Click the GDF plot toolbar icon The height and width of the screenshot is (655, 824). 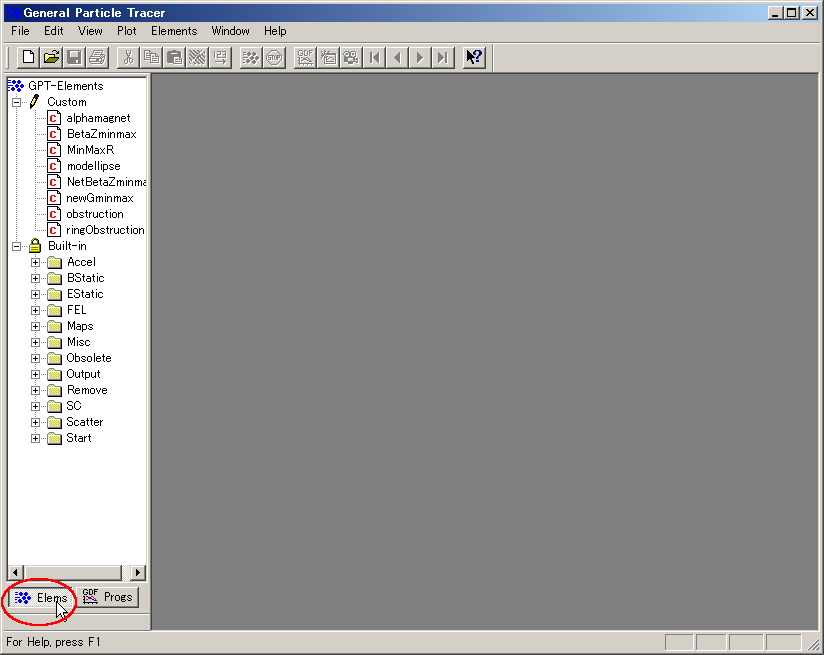pyautogui.click(x=305, y=57)
